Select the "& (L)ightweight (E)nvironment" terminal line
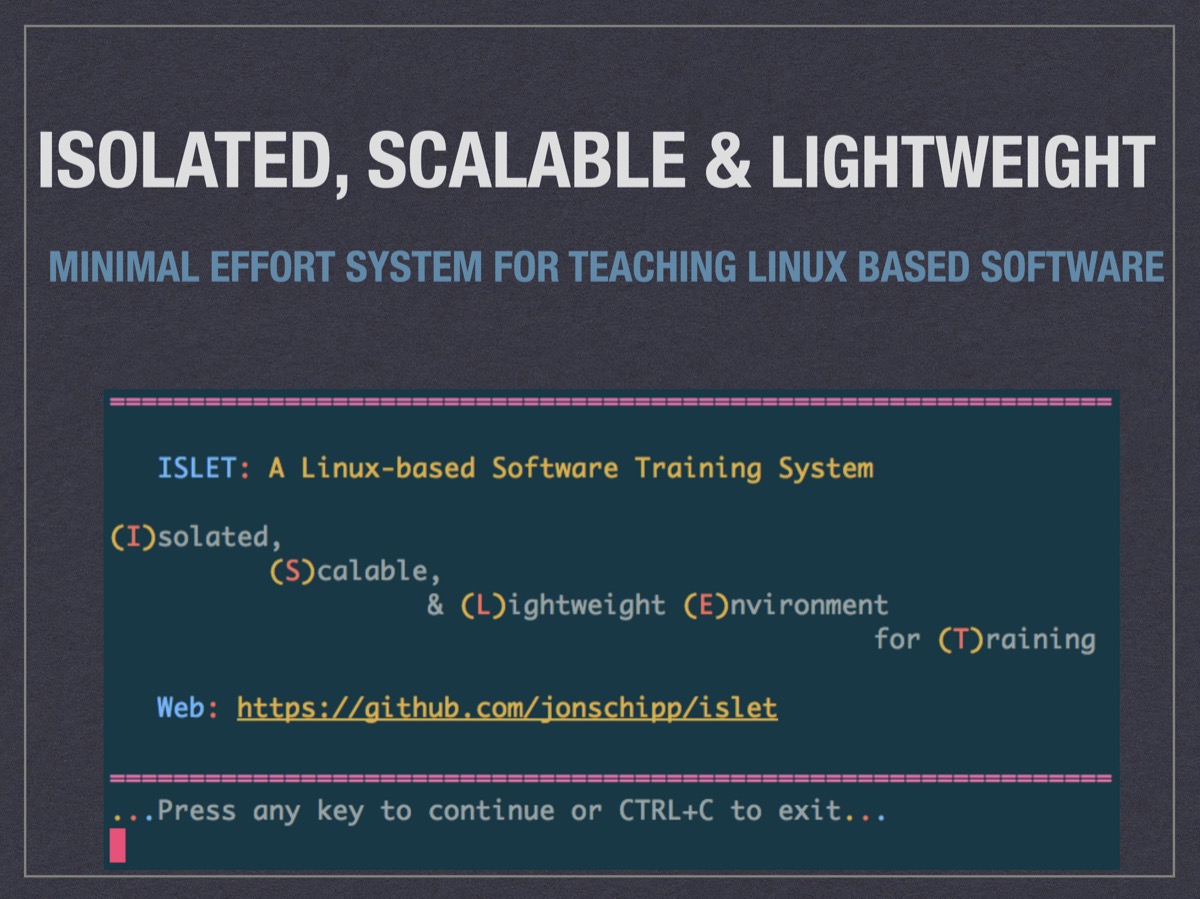Image resolution: width=1200 pixels, height=899 pixels. click(657, 605)
